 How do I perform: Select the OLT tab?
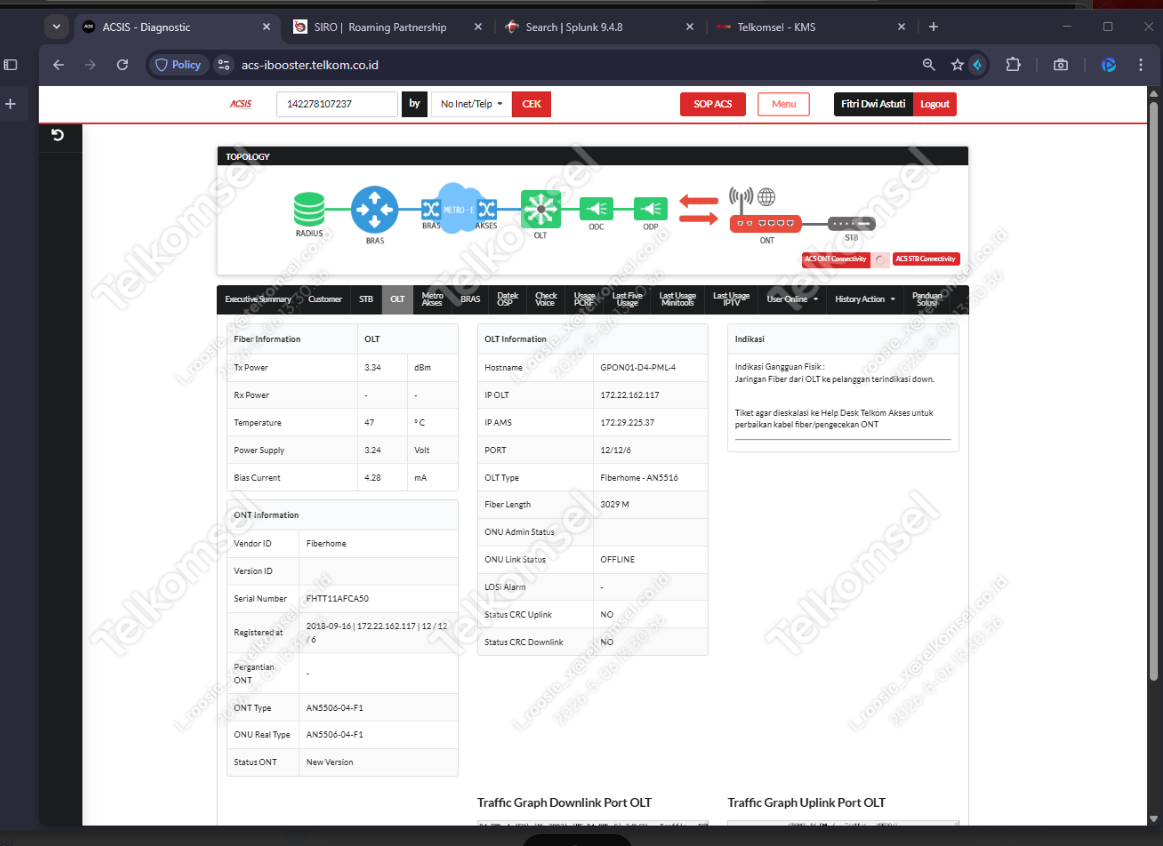point(398,300)
